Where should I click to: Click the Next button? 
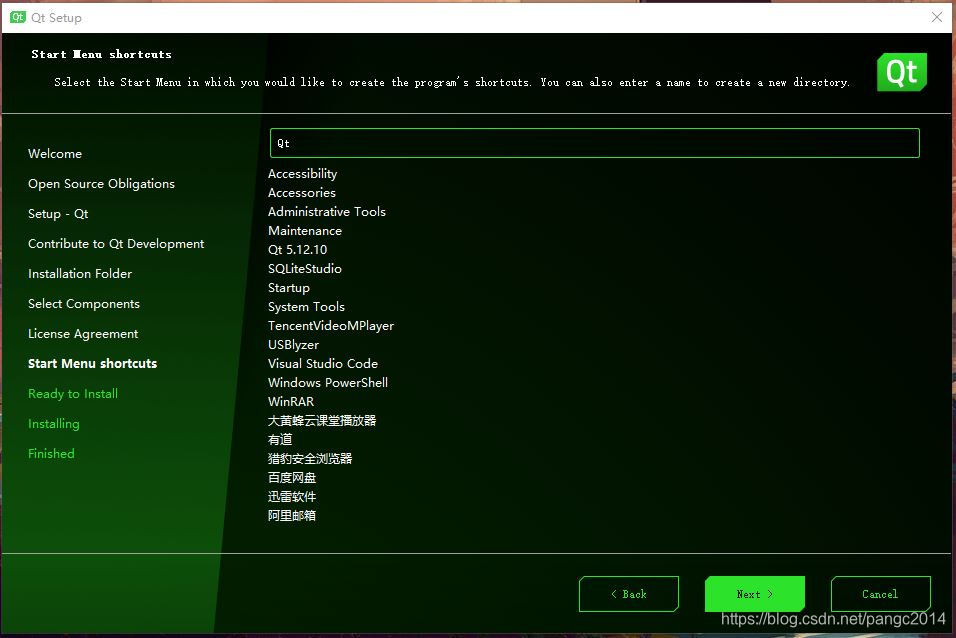tap(755, 593)
